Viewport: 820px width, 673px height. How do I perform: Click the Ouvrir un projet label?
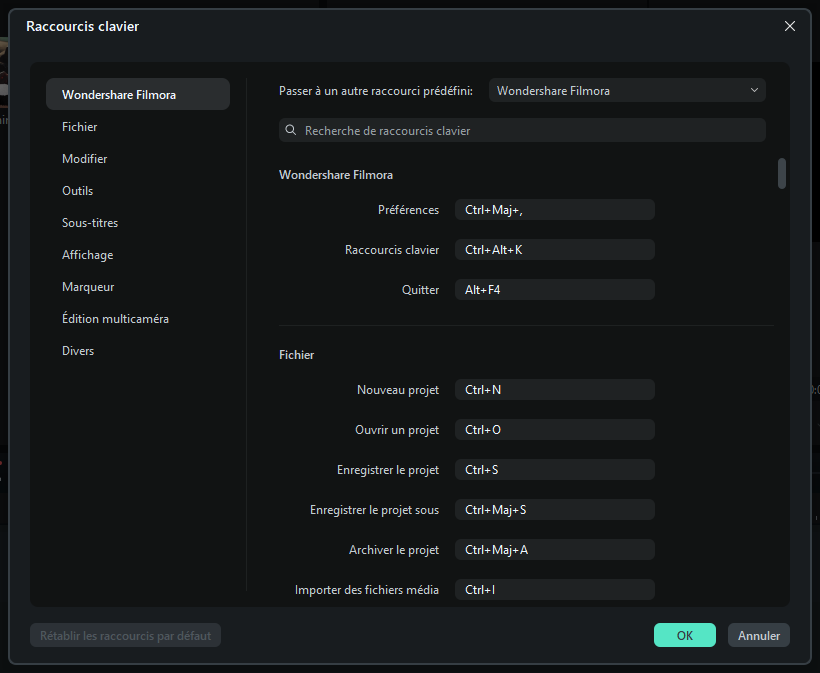point(397,430)
